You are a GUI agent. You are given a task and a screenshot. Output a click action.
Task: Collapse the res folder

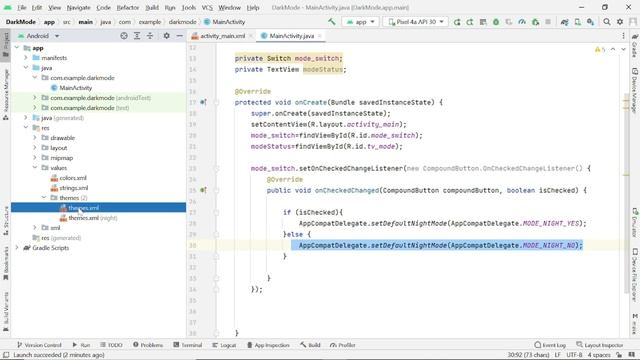(26, 128)
